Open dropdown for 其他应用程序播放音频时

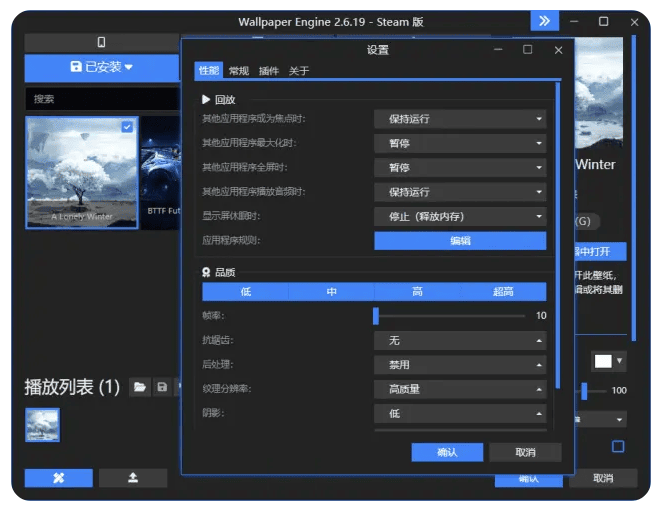[460, 192]
